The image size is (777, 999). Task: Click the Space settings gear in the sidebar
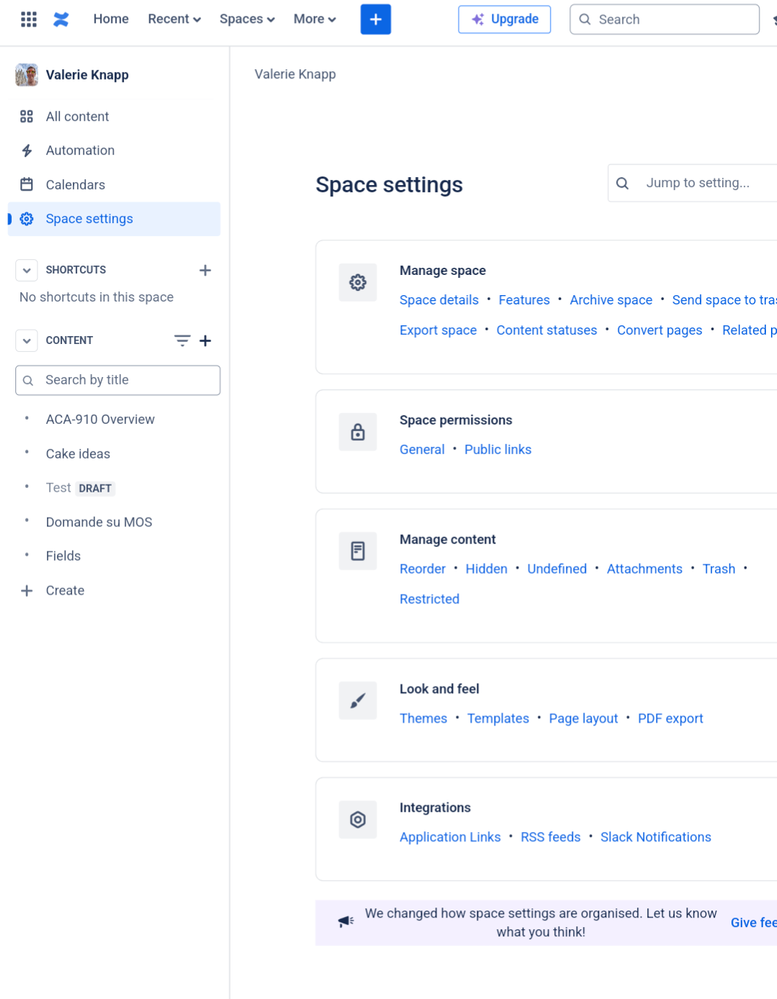(26, 218)
